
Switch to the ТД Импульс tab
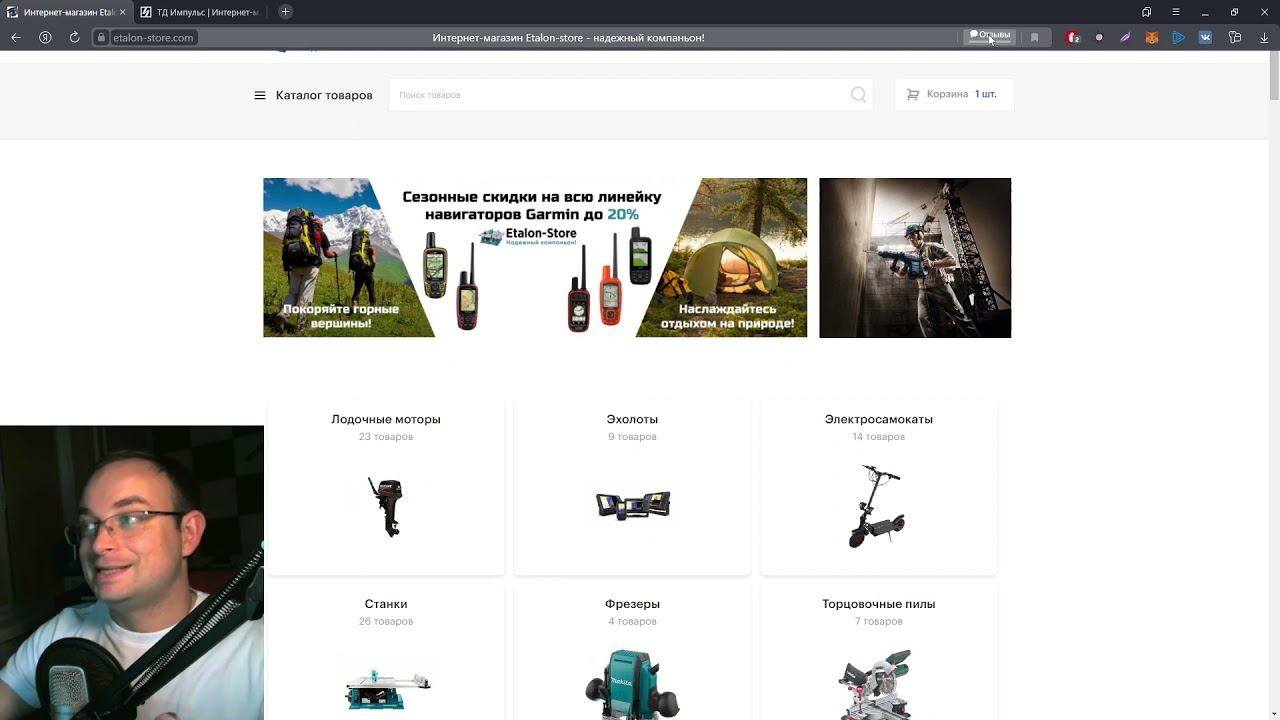point(200,12)
